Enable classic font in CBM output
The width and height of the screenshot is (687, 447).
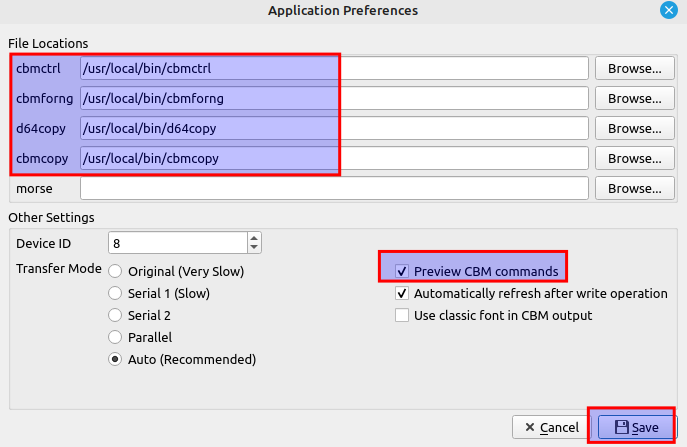(402, 315)
